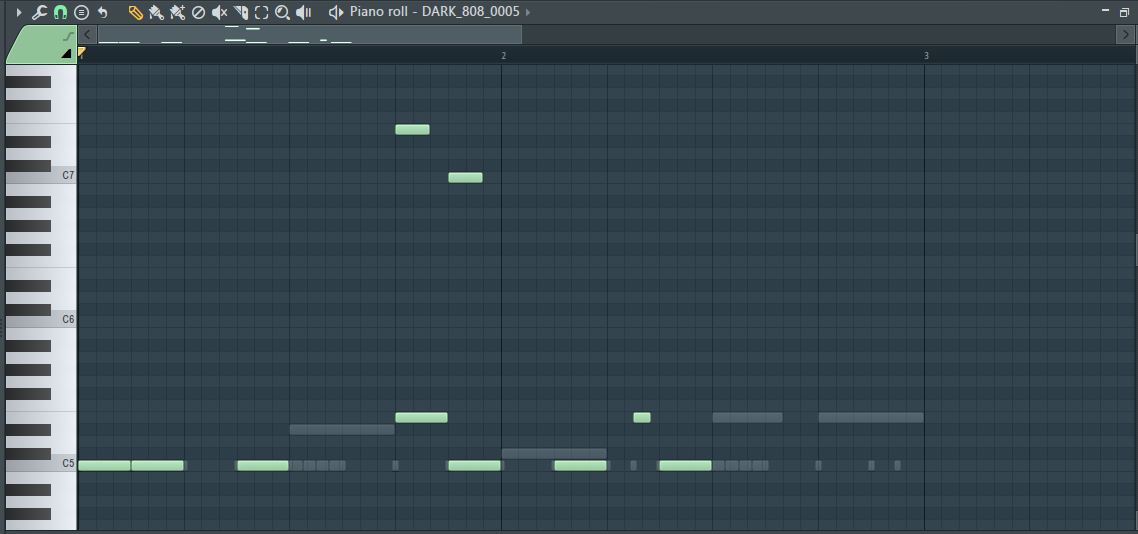Image resolution: width=1138 pixels, height=534 pixels.
Task: Click the target channel speaker icon
Action: point(335,12)
